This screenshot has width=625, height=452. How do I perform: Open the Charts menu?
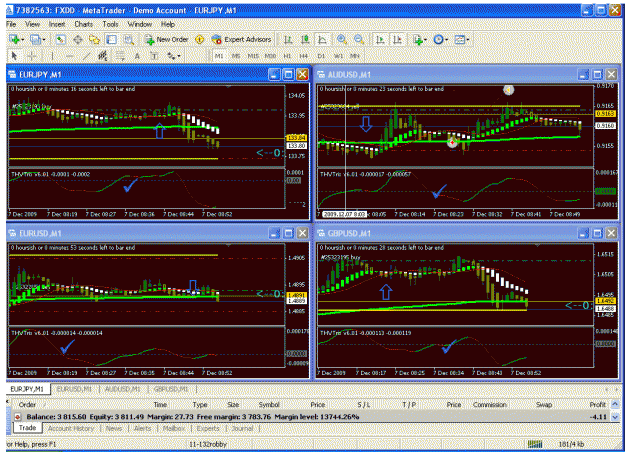[x=83, y=24]
